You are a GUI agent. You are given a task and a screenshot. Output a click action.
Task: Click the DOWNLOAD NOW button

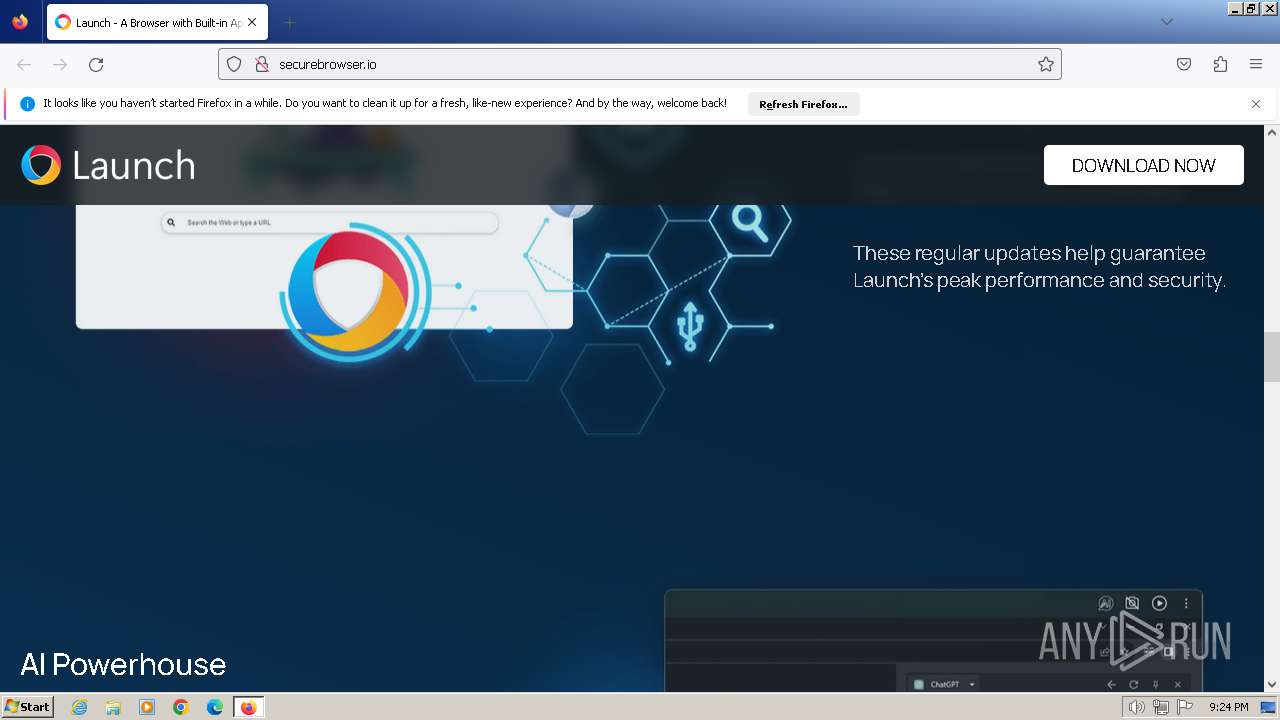click(1144, 165)
